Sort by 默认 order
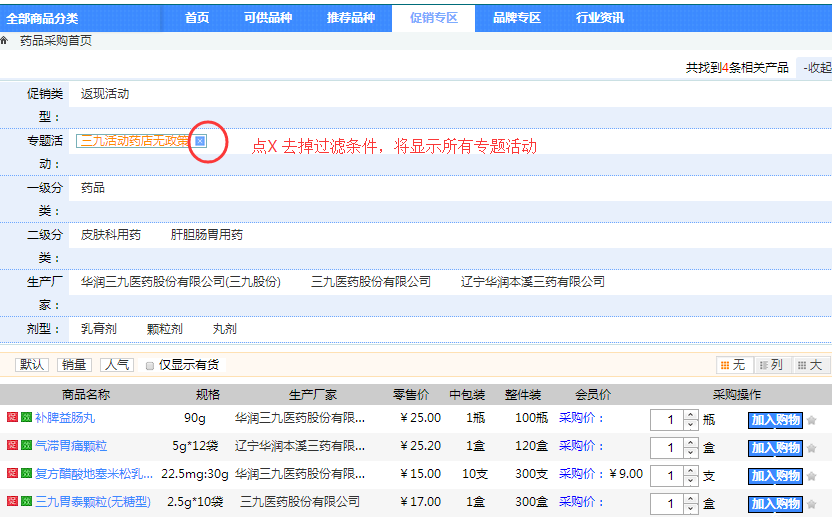 (x=32, y=365)
